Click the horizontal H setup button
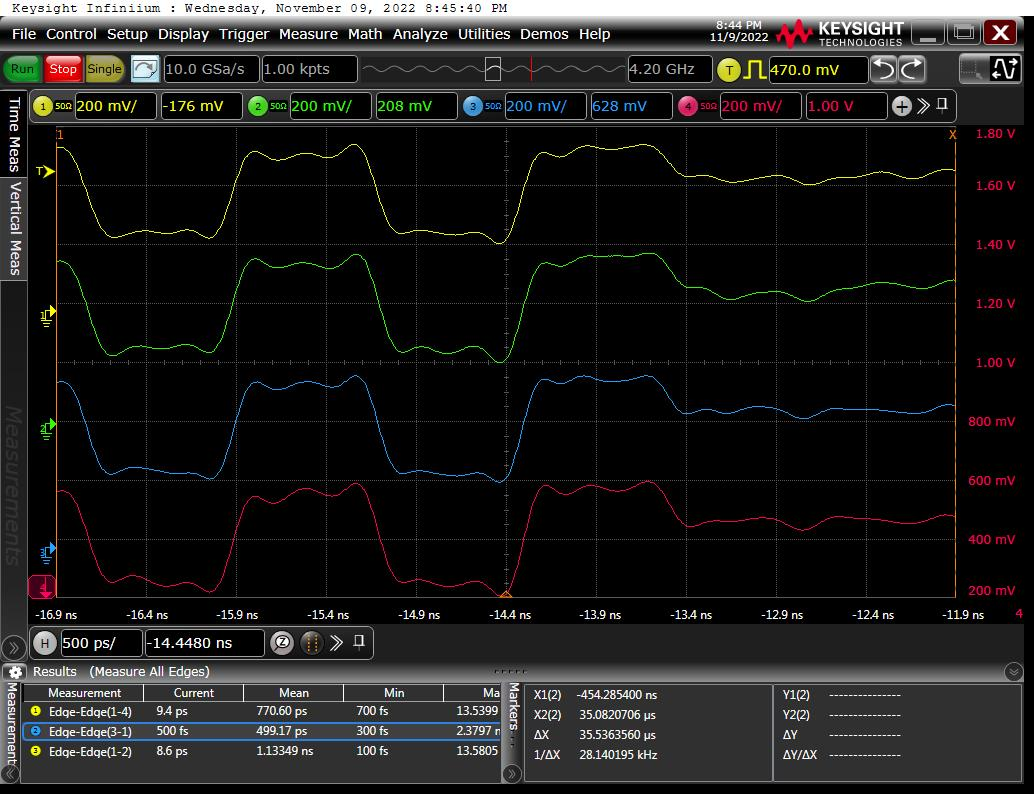This screenshot has width=1034, height=794. (x=45, y=643)
